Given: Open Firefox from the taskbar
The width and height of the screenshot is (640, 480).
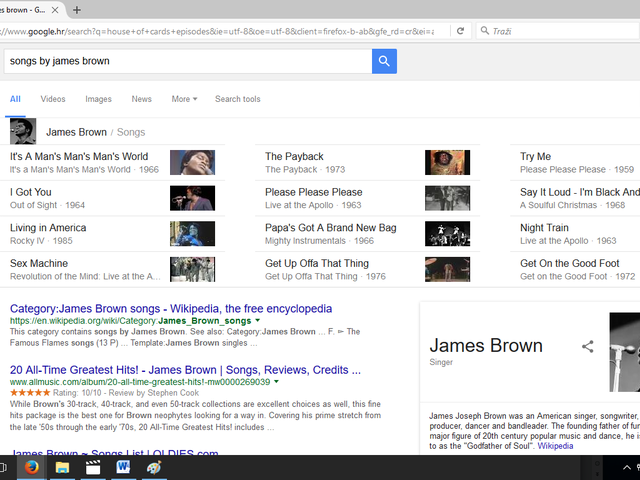Looking at the screenshot, I should tap(31, 467).
